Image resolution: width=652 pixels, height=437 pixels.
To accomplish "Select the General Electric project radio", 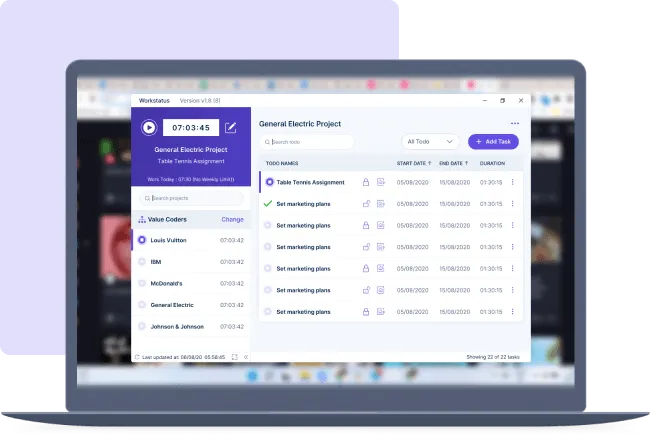I will tap(142, 305).
